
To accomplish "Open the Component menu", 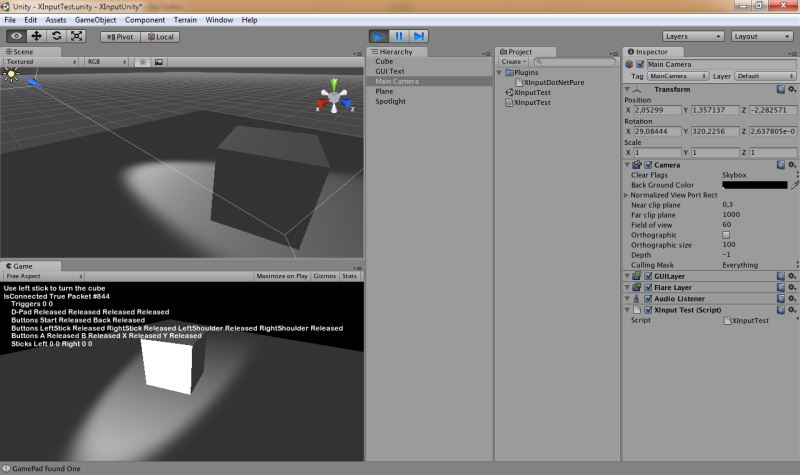I will 145,20.
